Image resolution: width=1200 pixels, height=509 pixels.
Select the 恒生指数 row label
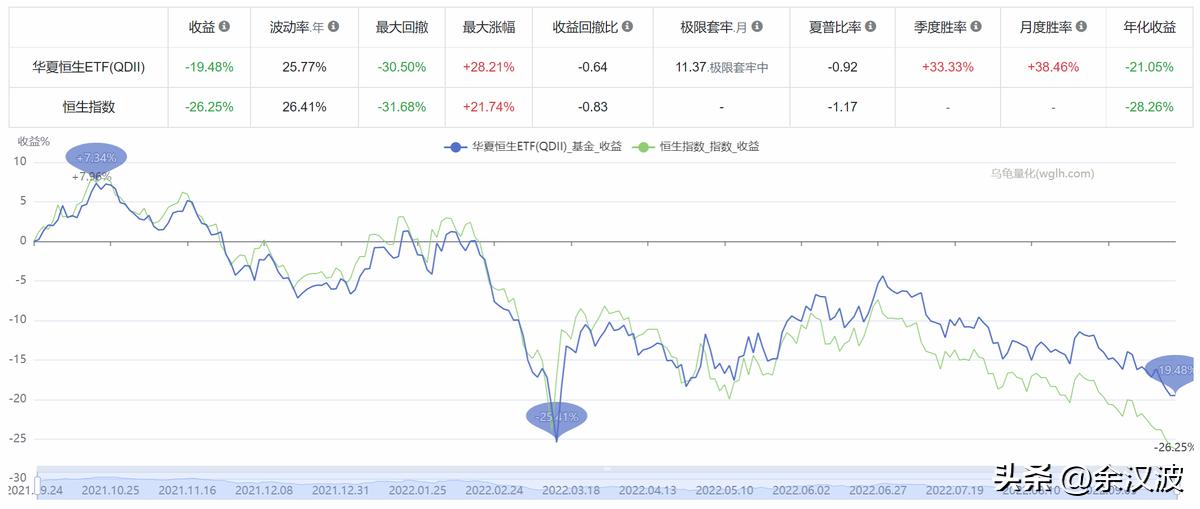(89, 106)
